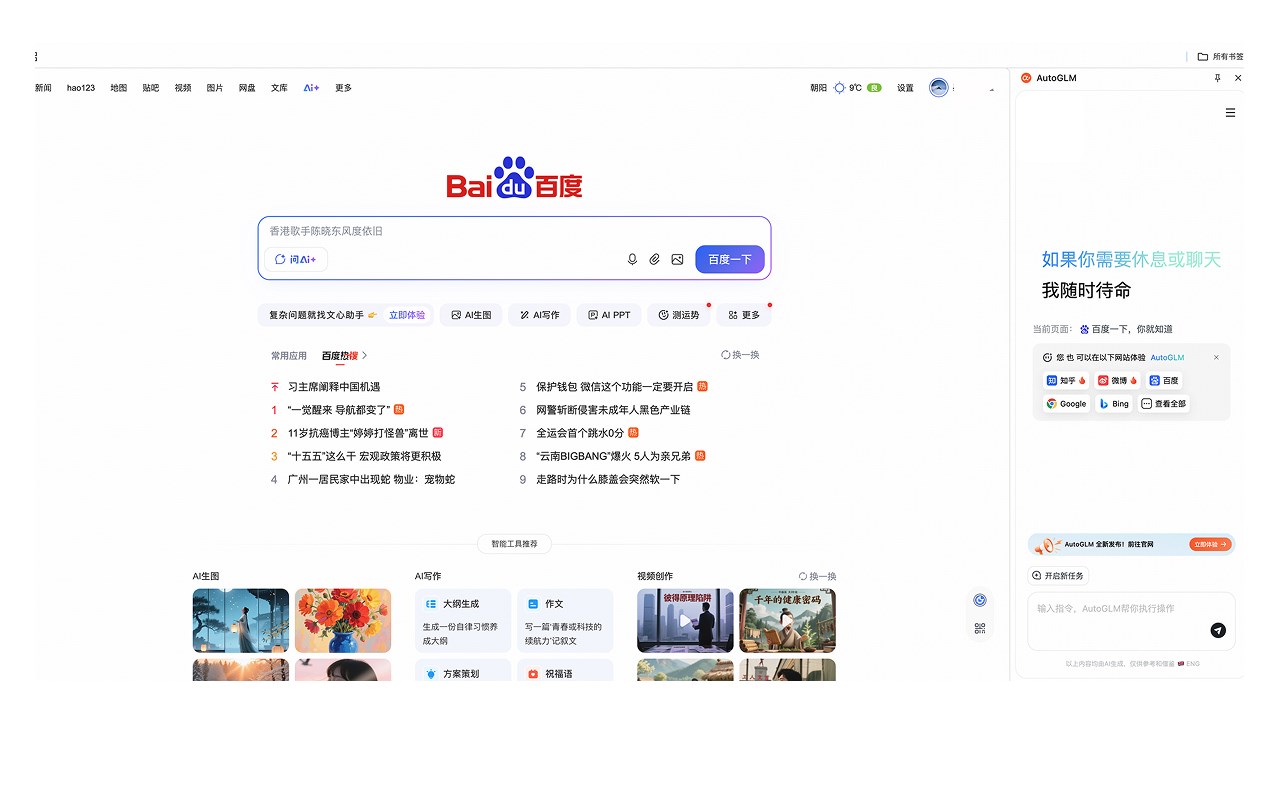Image resolution: width=1280 pixels, height=800 pixels.
Task: Click the 立即体验 link for 文心助手
Action: click(x=407, y=315)
